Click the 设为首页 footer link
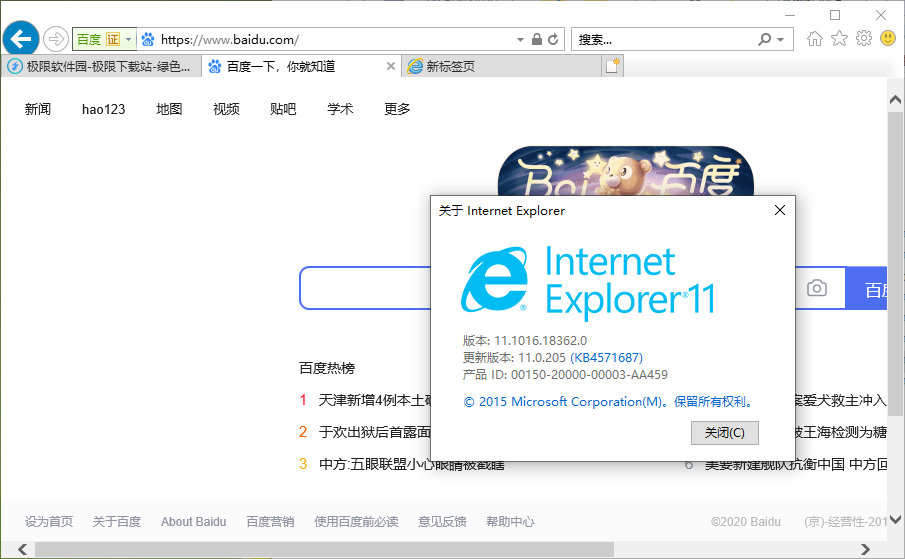The width and height of the screenshot is (905, 559). coord(49,522)
